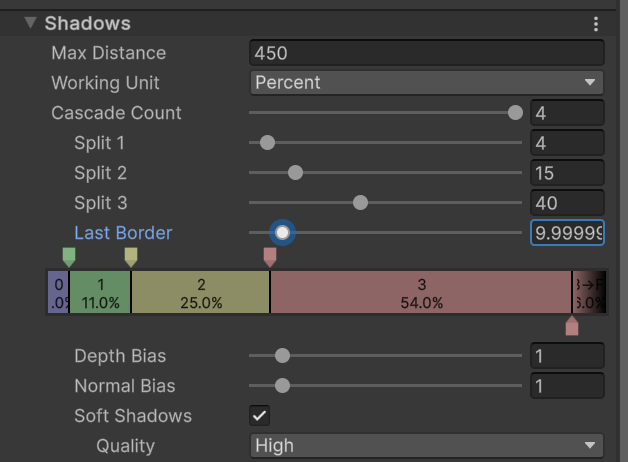Open the Working Unit Percent dropdown
Viewport: 628px width, 462px height.
coord(426,83)
